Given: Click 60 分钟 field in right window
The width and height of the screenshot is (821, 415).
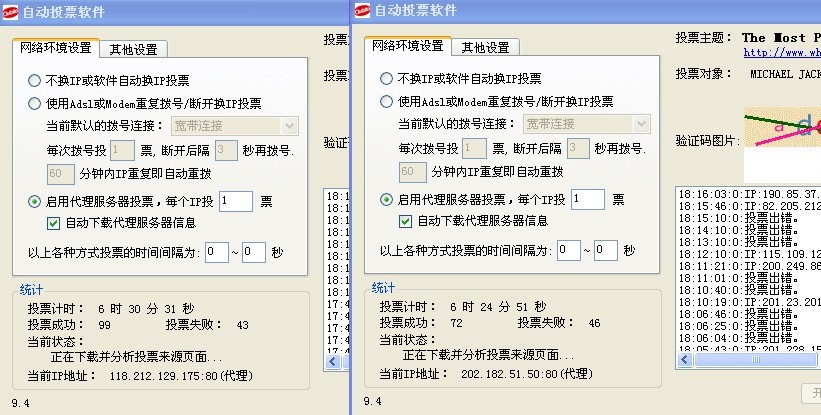Looking at the screenshot, I should coord(413,172).
